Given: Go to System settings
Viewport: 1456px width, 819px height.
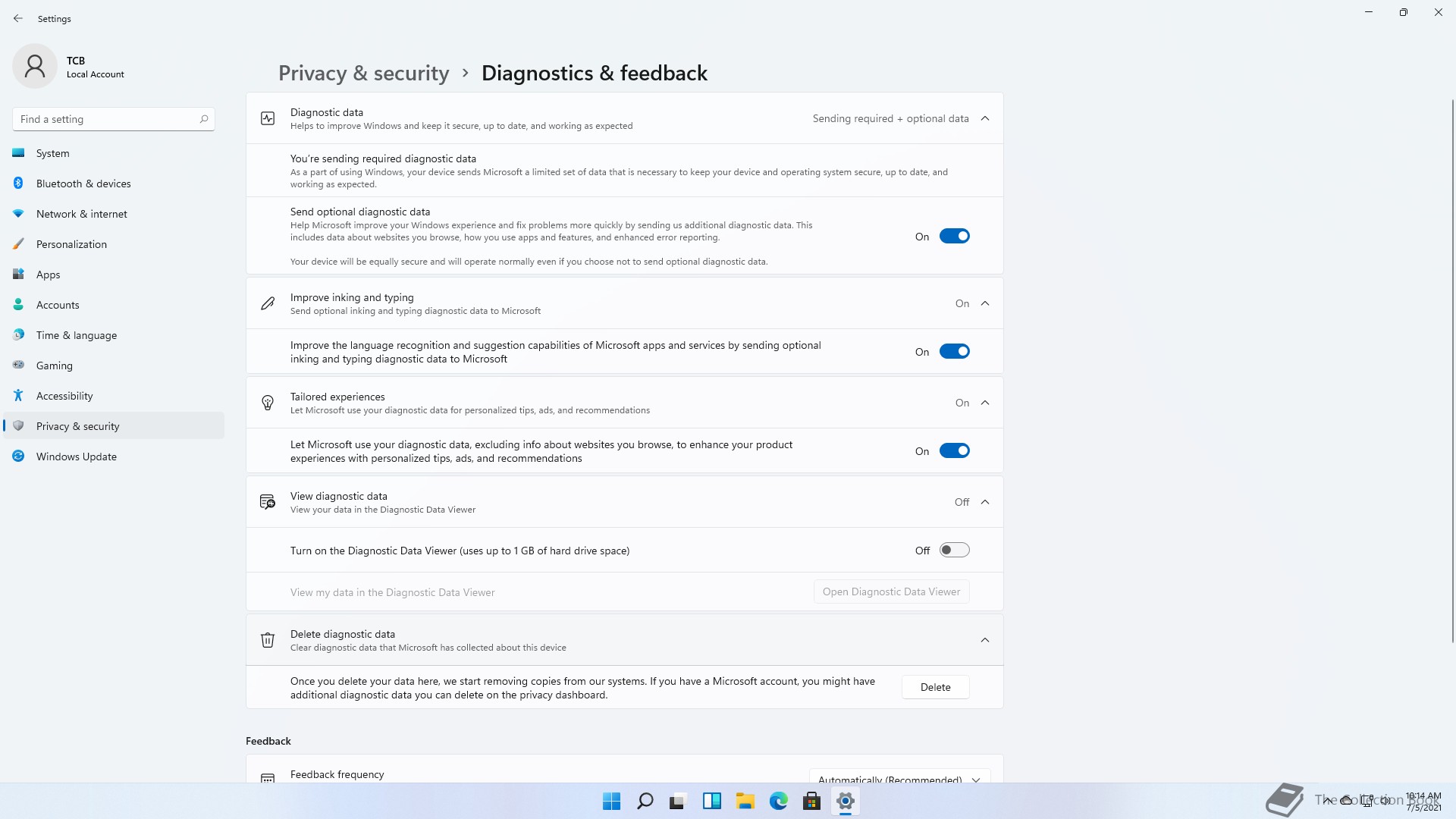Looking at the screenshot, I should [x=114, y=153].
